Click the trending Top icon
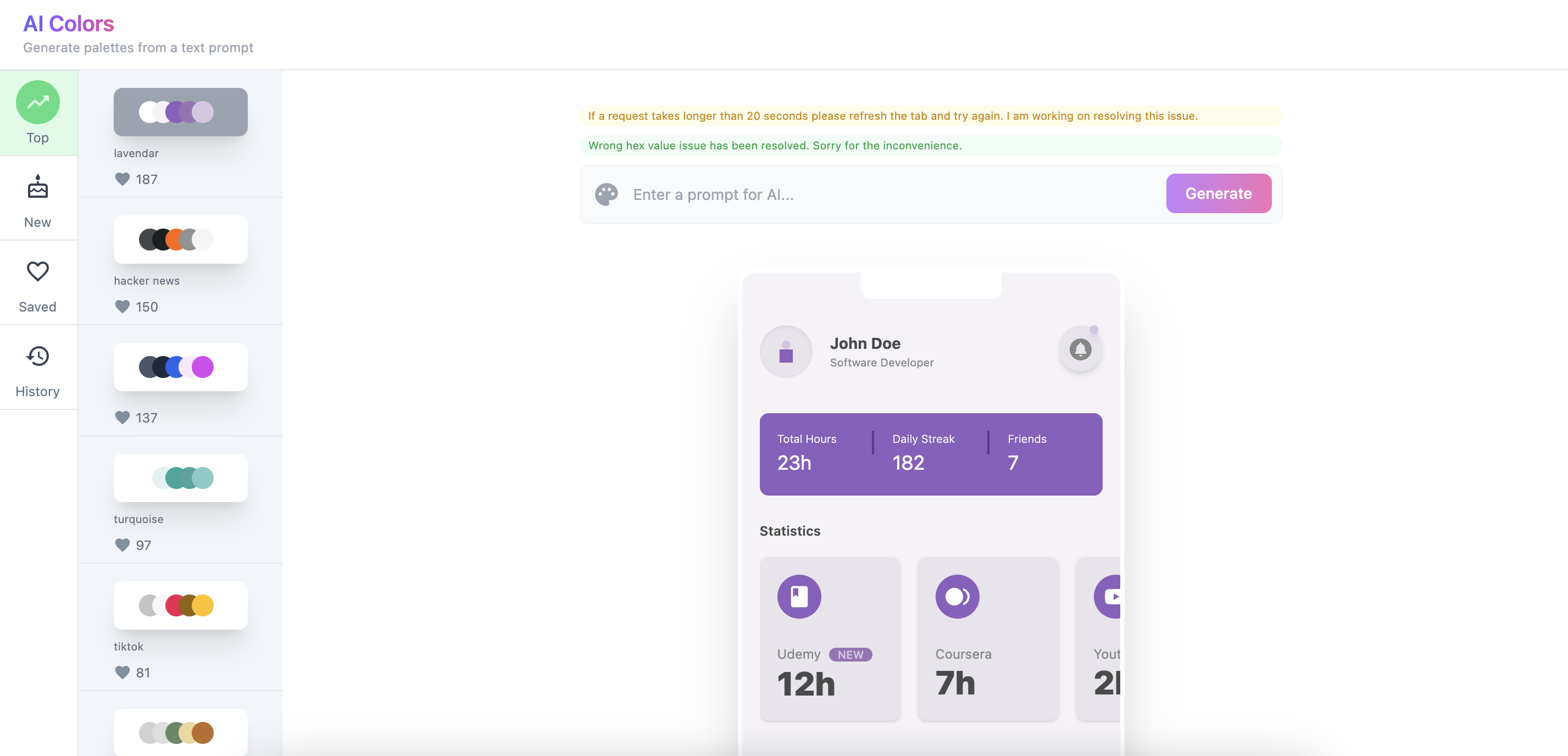Image resolution: width=1568 pixels, height=756 pixels. pyautogui.click(x=38, y=102)
